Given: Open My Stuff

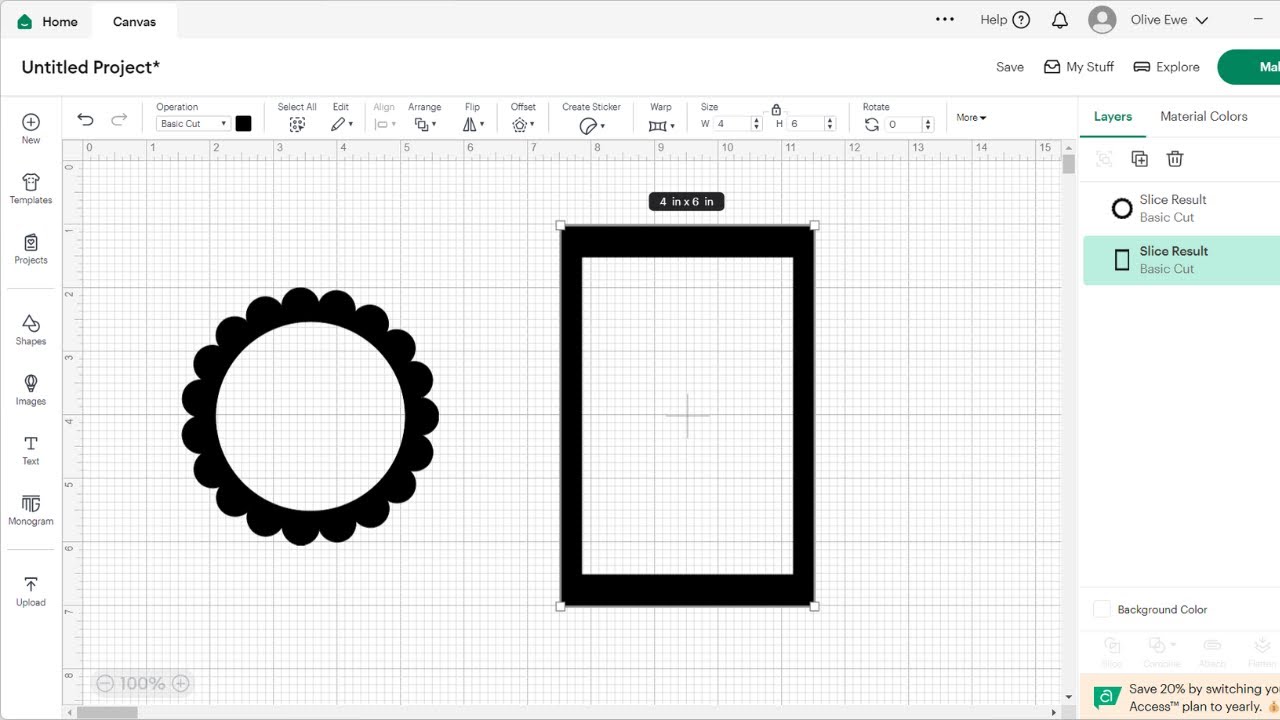Looking at the screenshot, I should (1079, 67).
